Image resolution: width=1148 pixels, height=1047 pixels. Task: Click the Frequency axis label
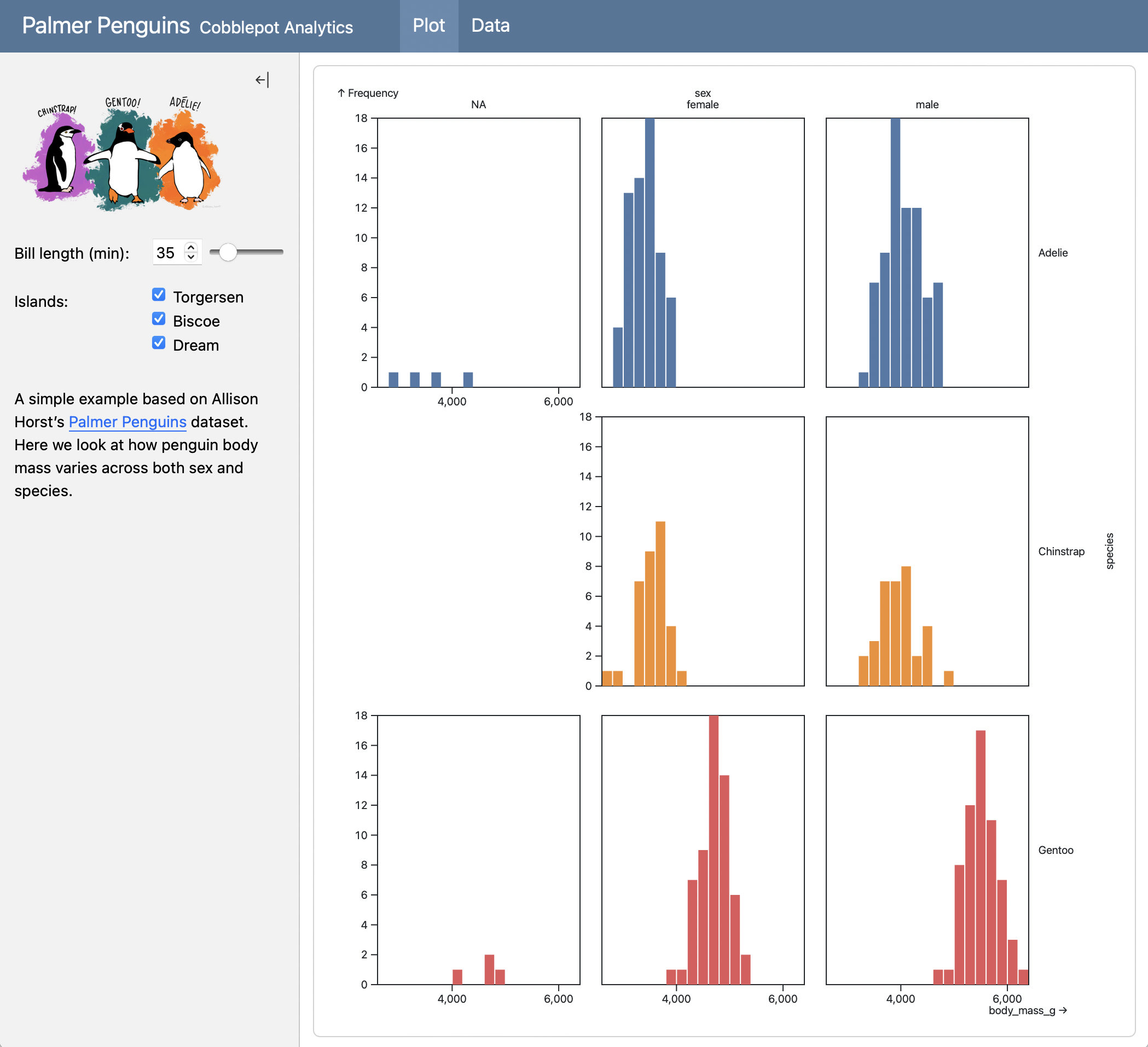click(368, 93)
